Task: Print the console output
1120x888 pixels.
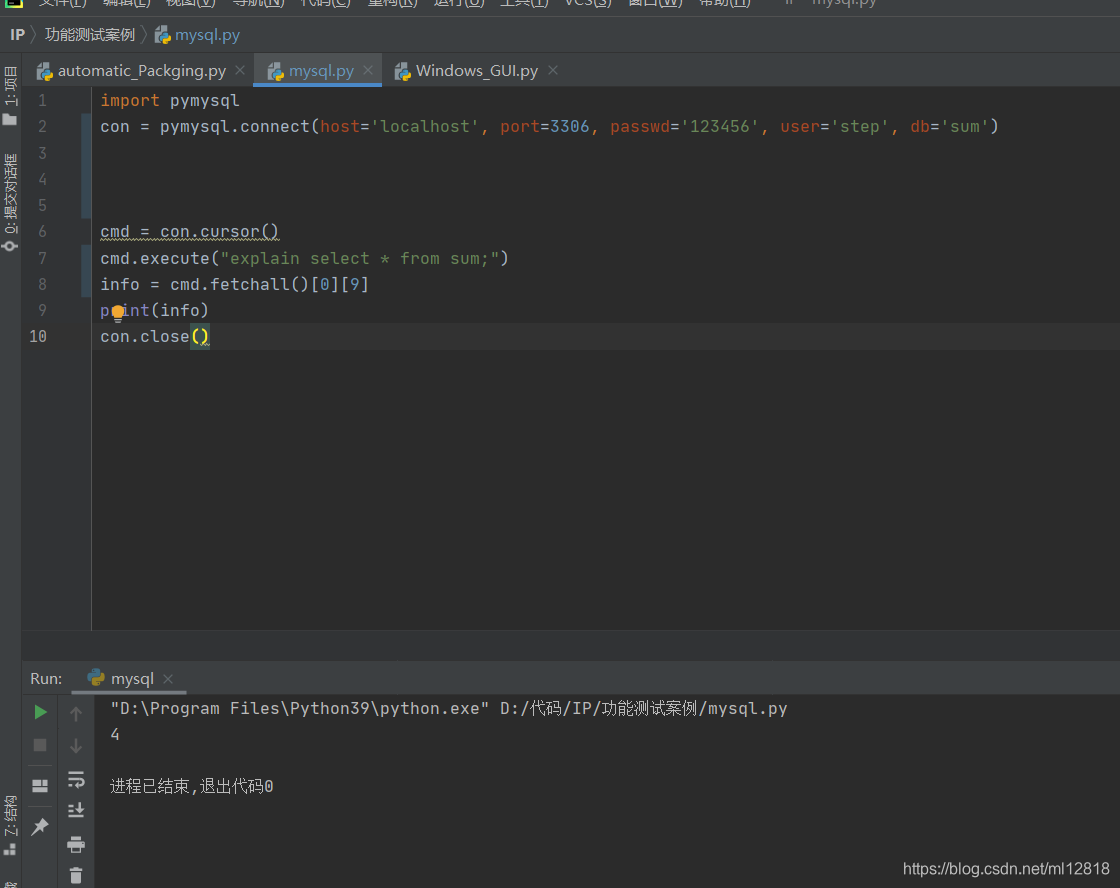Action: tap(76, 844)
